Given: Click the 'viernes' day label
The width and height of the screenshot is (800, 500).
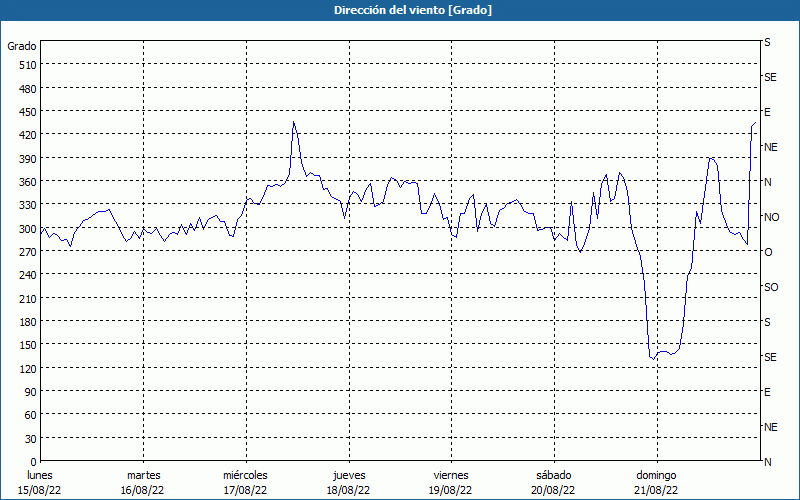Looking at the screenshot, I should click(x=451, y=475).
